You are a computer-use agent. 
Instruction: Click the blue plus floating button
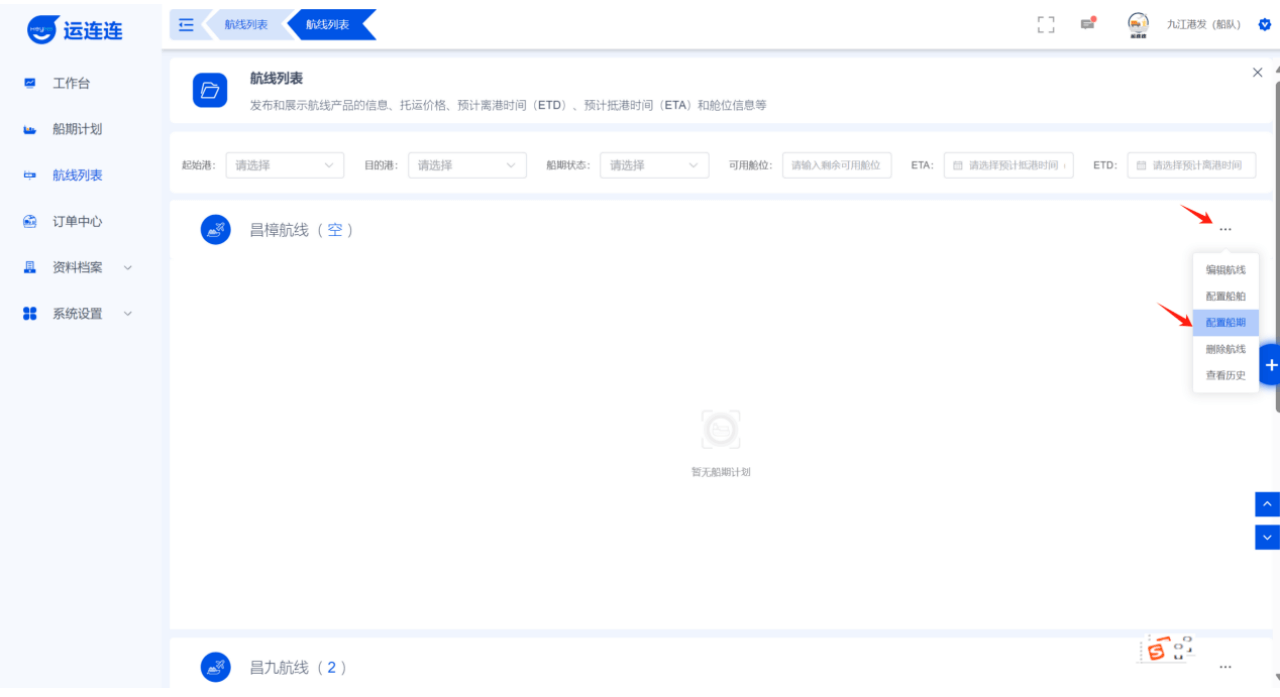[x=1270, y=366]
